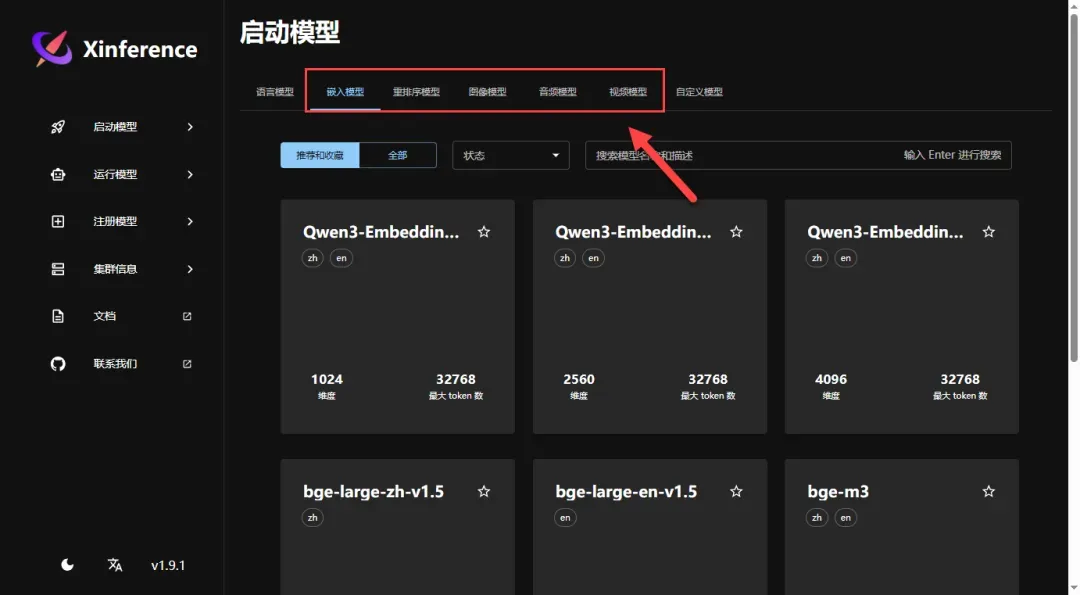Click the robot icon for 运行模型
This screenshot has width=1080, height=595.
tap(58, 174)
